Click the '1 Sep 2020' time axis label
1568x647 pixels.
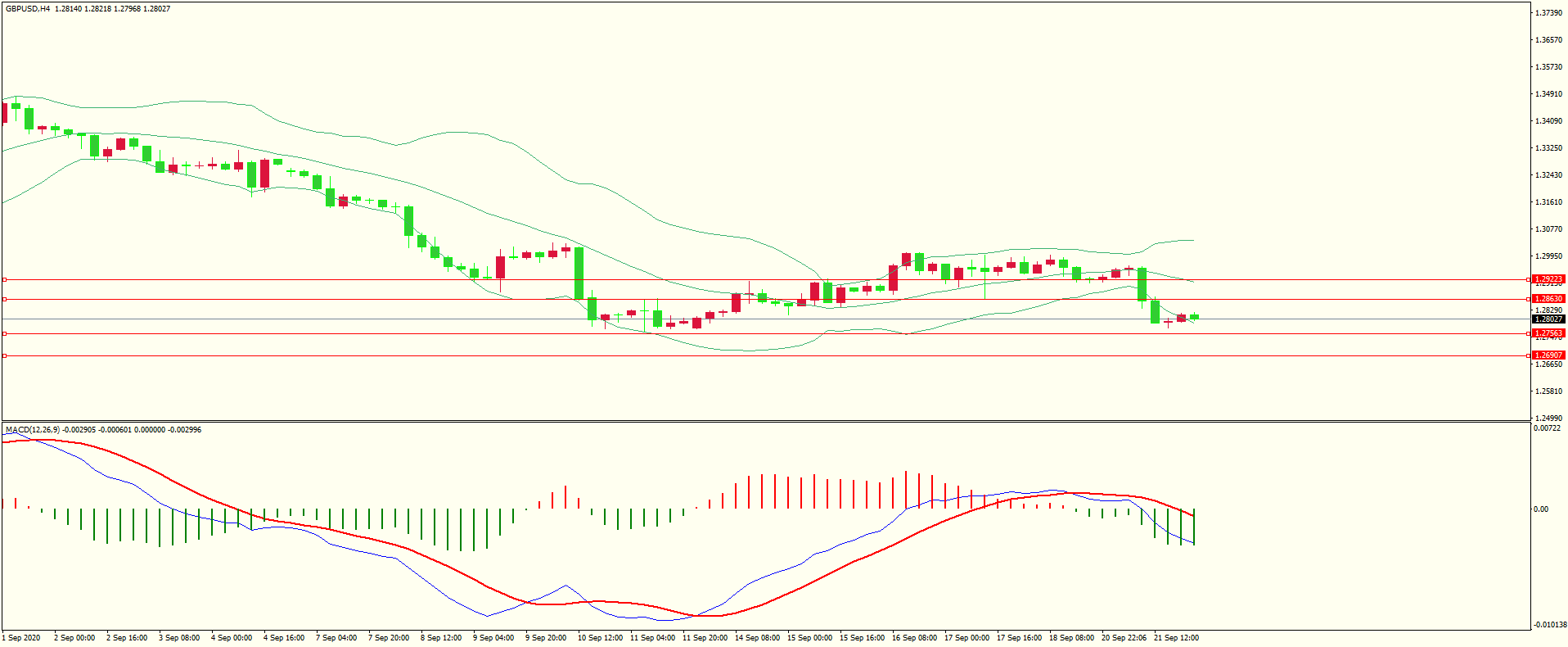pos(21,638)
